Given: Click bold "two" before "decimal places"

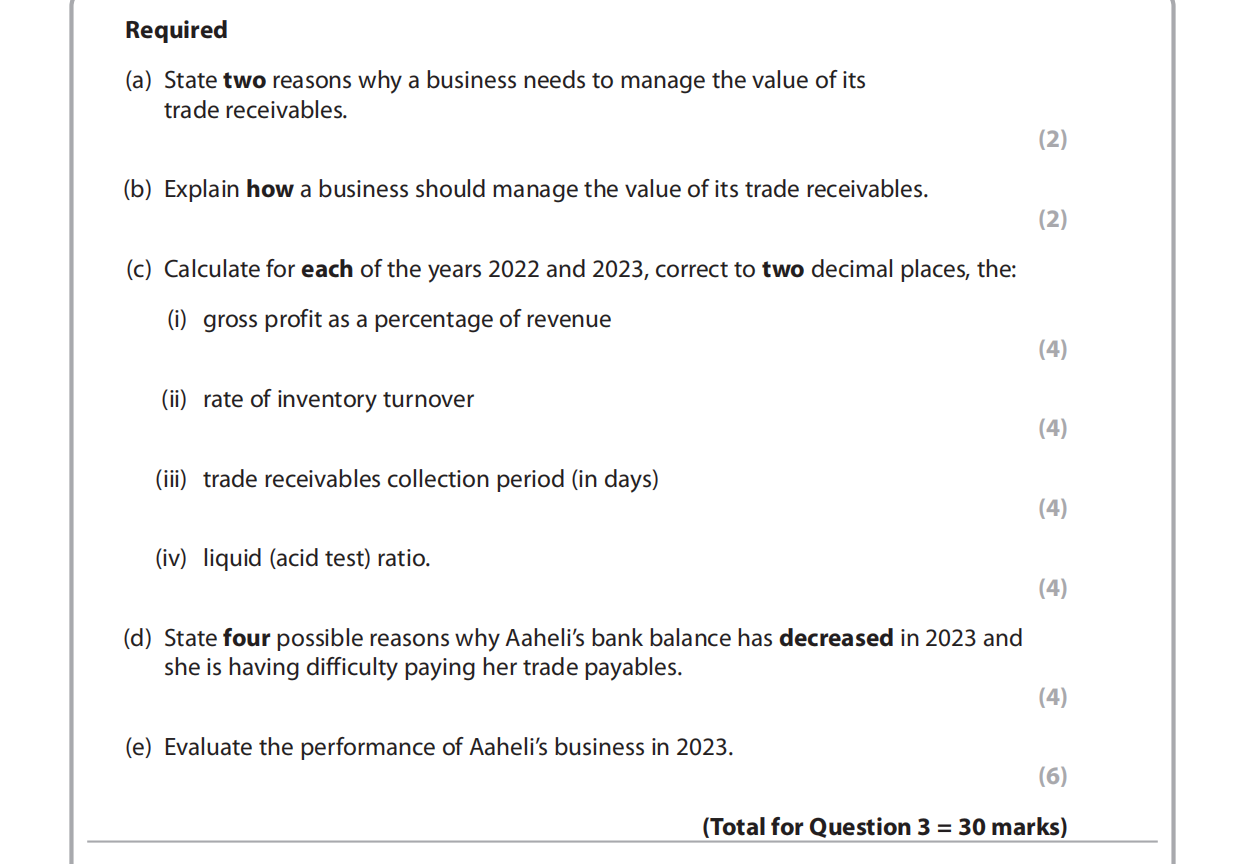Looking at the screenshot, I should coord(783,269).
